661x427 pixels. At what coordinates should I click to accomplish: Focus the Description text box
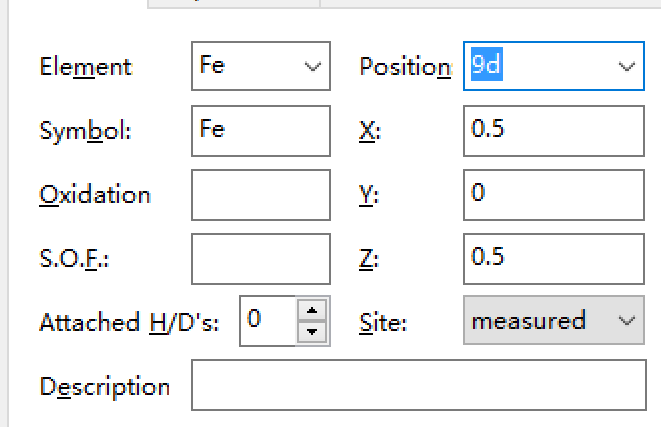point(419,385)
